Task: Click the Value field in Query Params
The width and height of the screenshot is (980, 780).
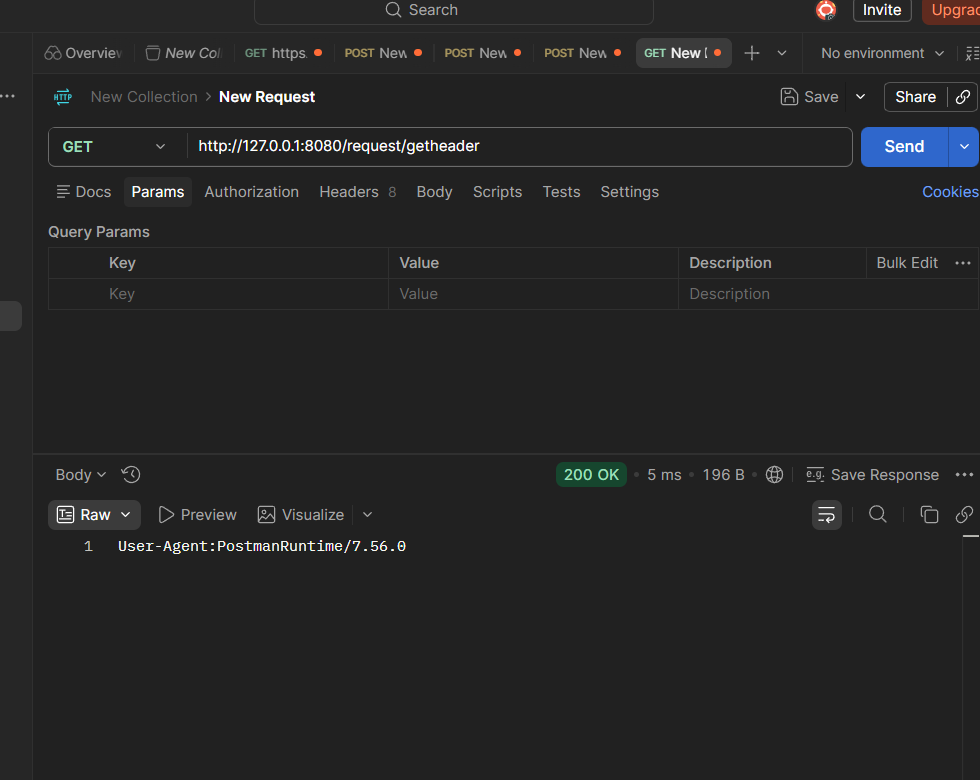Action: (533, 294)
